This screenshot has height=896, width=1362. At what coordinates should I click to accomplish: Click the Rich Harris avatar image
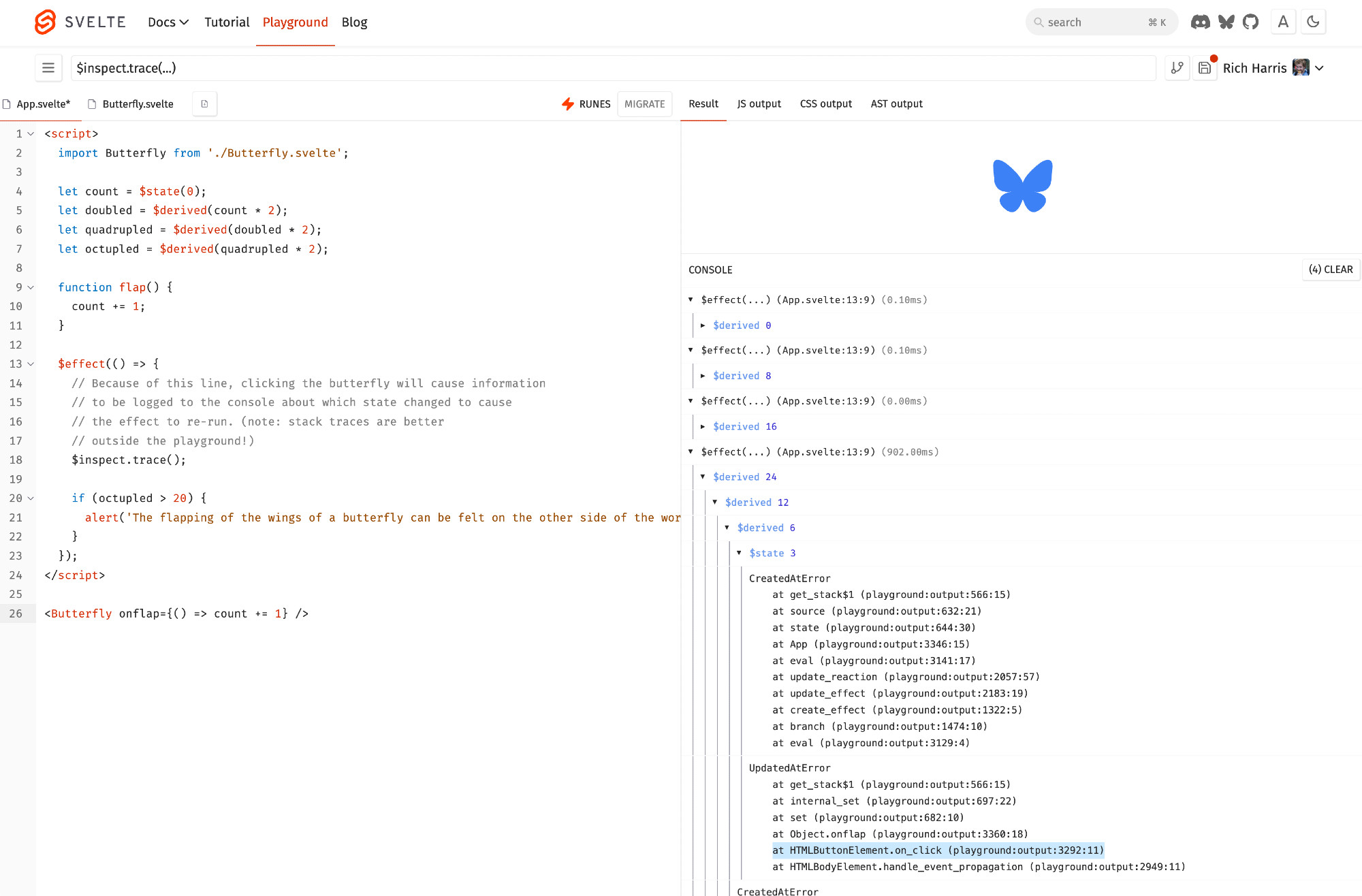tap(1301, 67)
